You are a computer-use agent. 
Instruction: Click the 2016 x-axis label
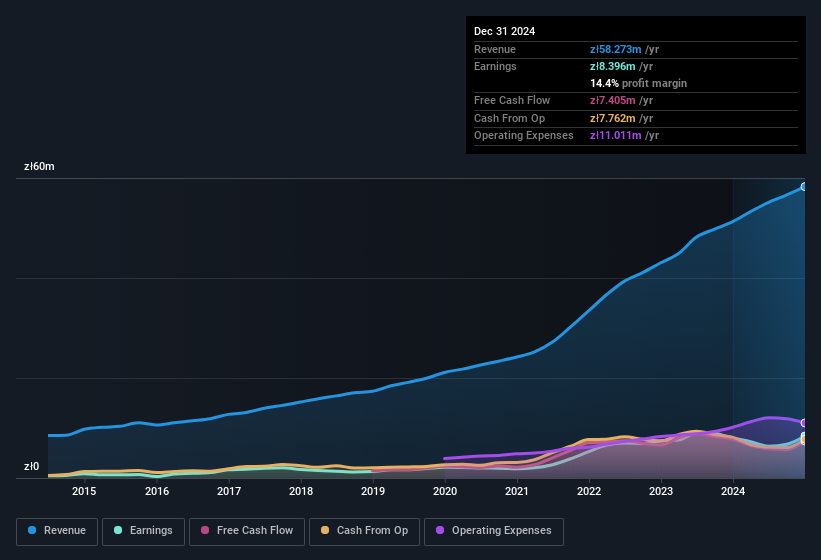point(157,491)
